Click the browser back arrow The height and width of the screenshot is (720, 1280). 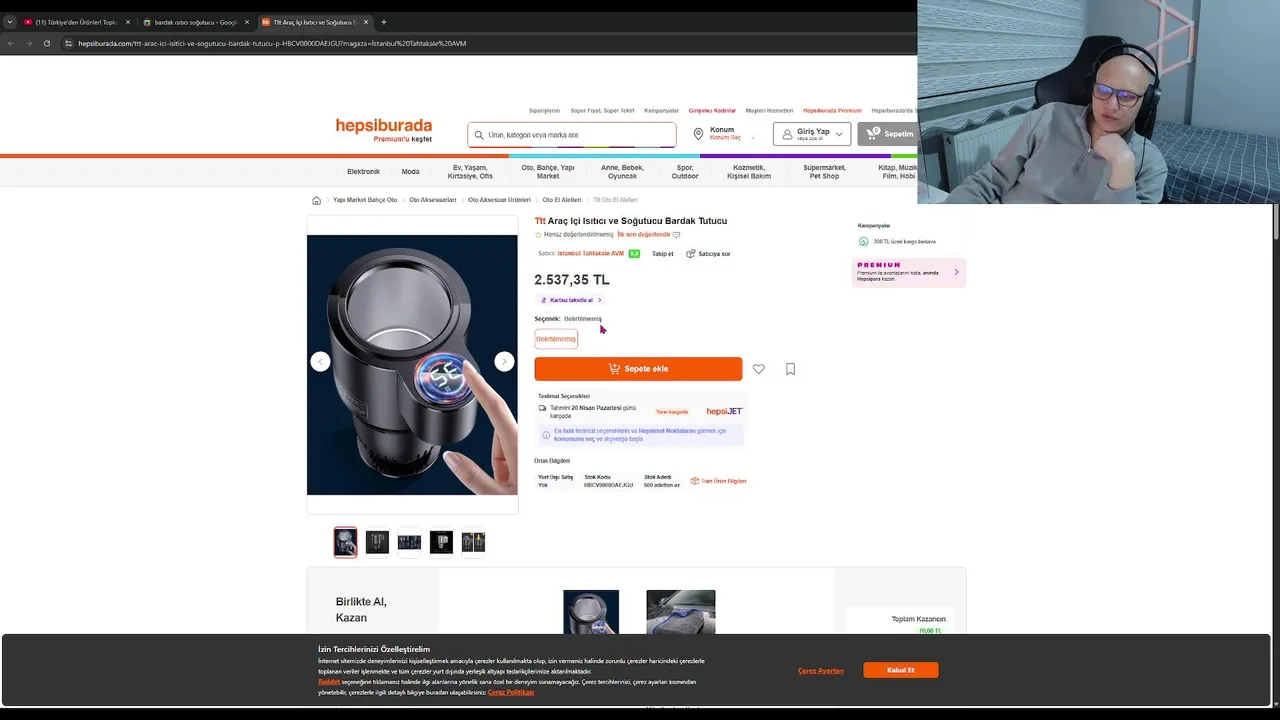pyautogui.click(x=11, y=43)
